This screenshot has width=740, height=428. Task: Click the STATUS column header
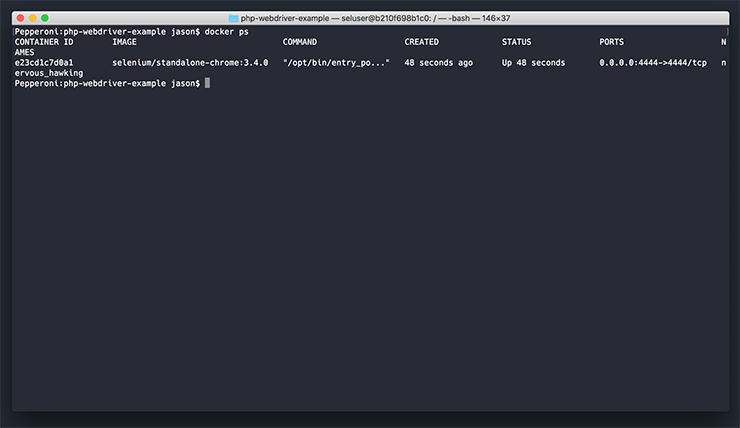point(516,42)
